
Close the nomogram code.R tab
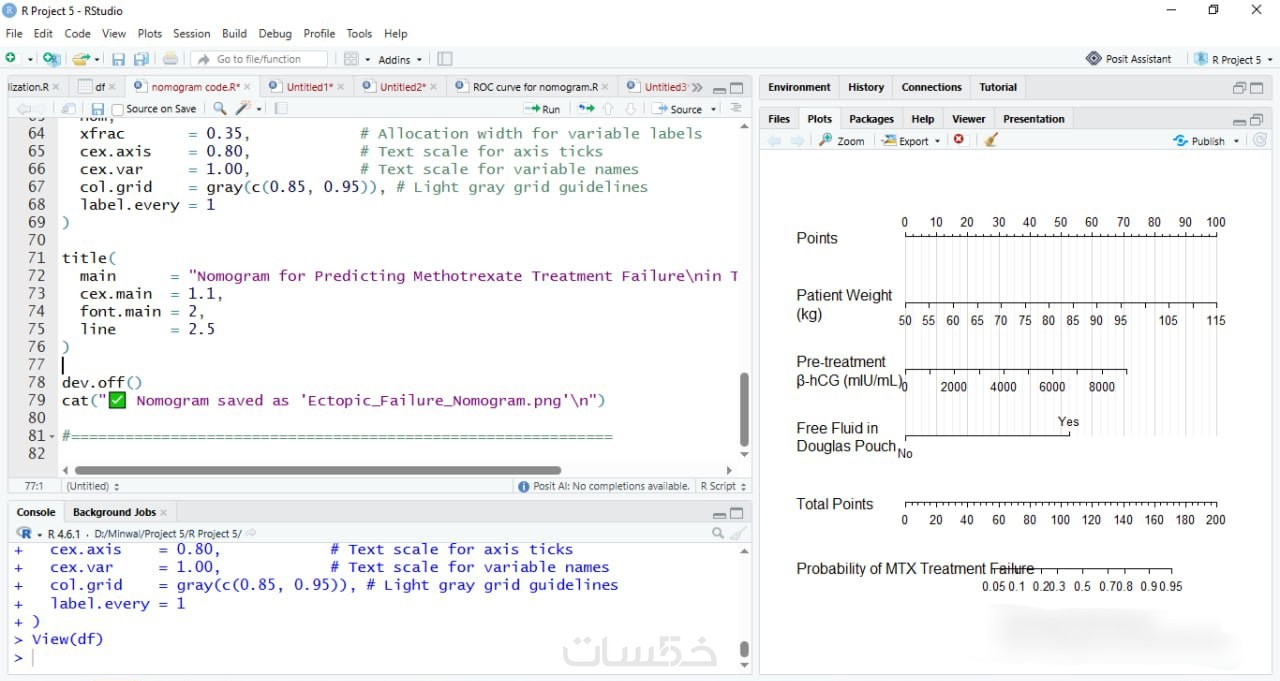[247, 87]
